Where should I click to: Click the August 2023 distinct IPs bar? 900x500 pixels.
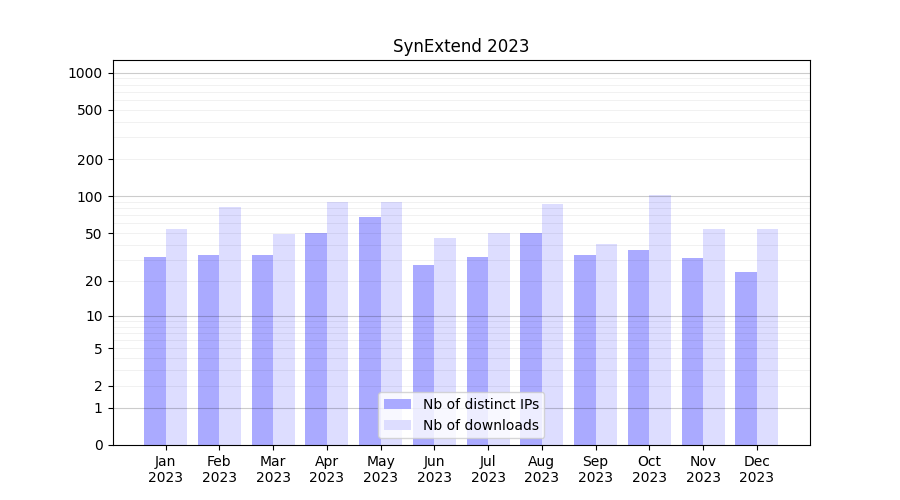pyautogui.click(x=531, y=338)
